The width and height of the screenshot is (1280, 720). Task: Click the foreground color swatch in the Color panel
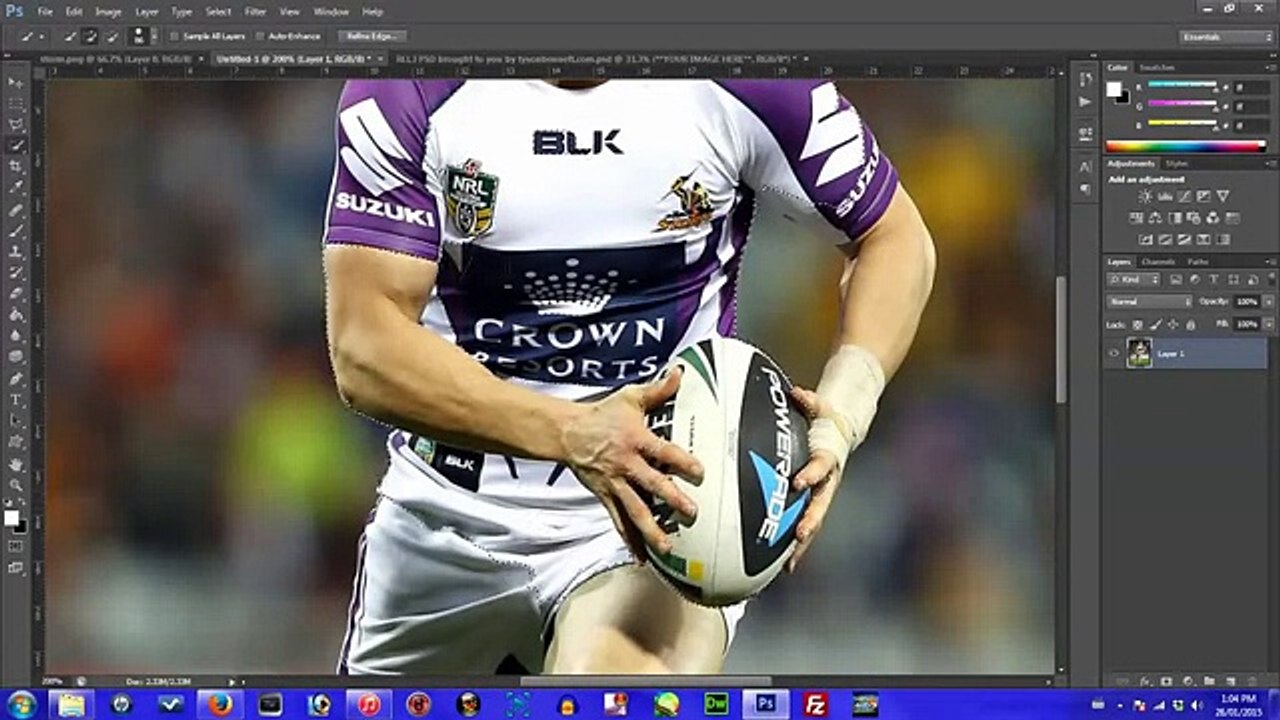[1113, 89]
